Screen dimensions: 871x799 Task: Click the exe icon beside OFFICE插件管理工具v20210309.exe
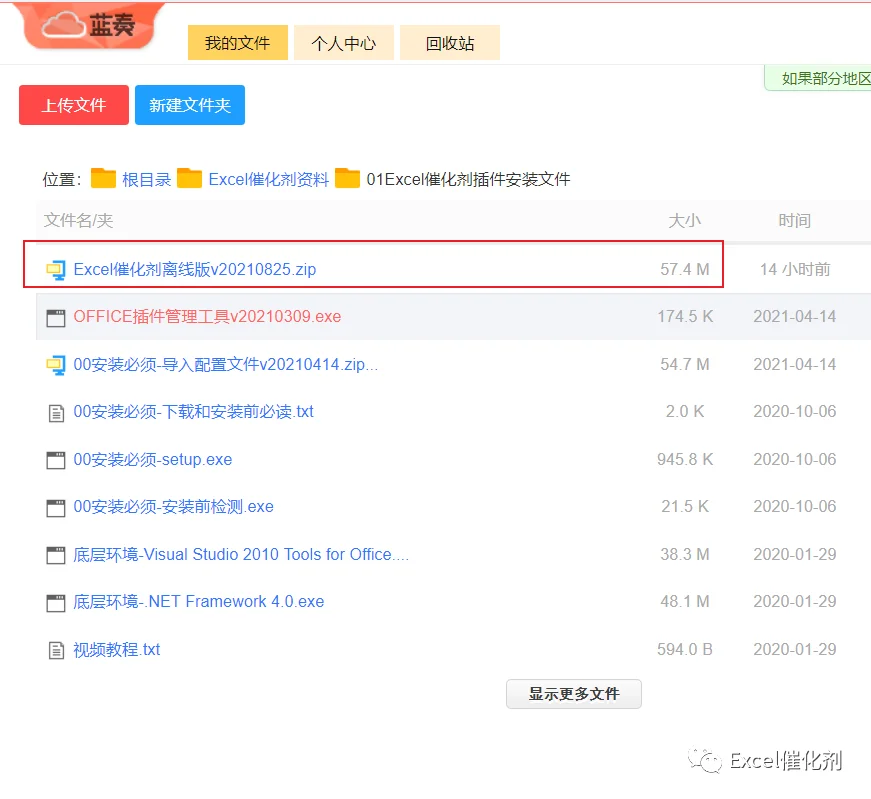(56, 317)
